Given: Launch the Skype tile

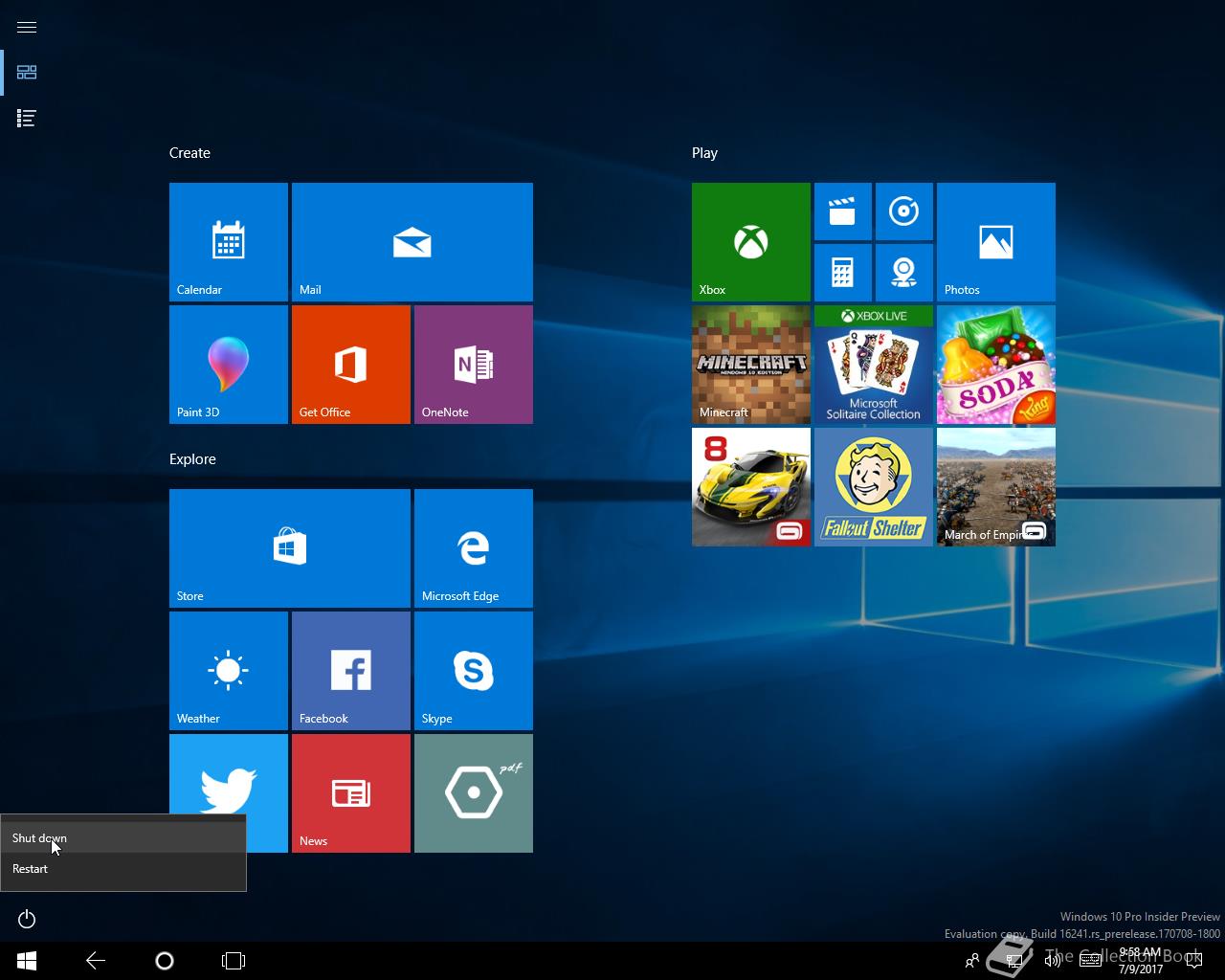Looking at the screenshot, I should point(474,671).
